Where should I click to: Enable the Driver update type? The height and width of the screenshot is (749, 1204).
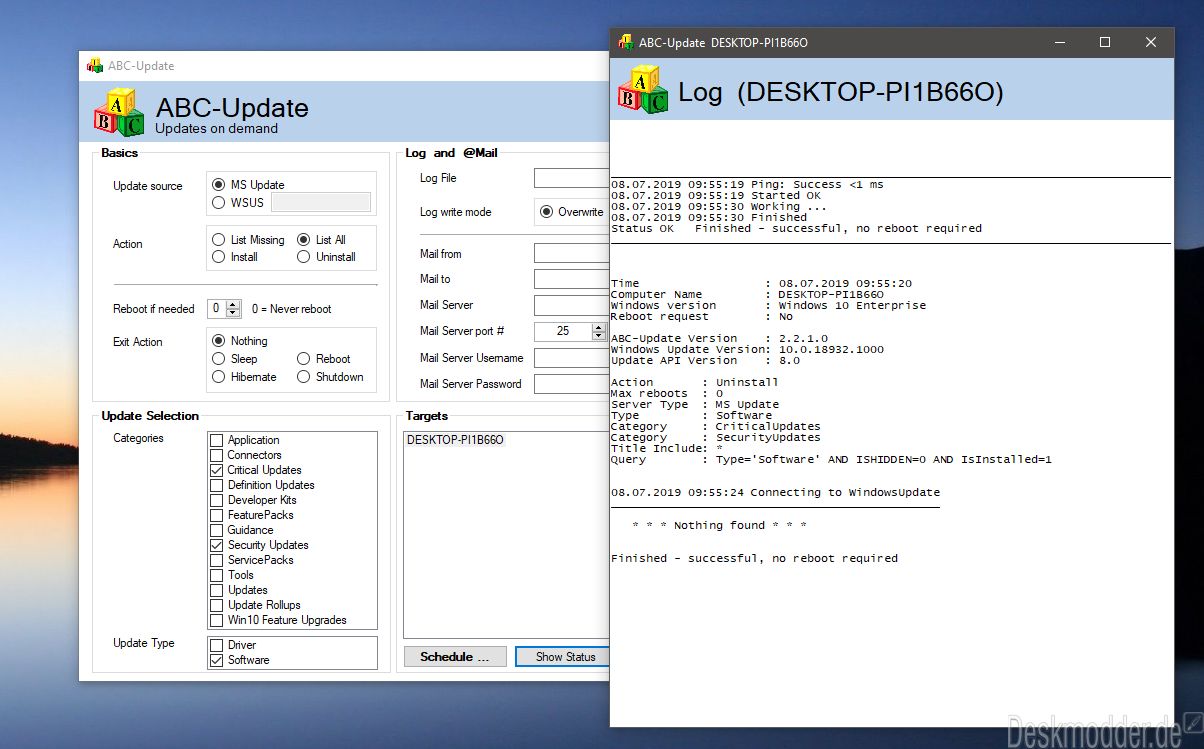coord(216,645)
